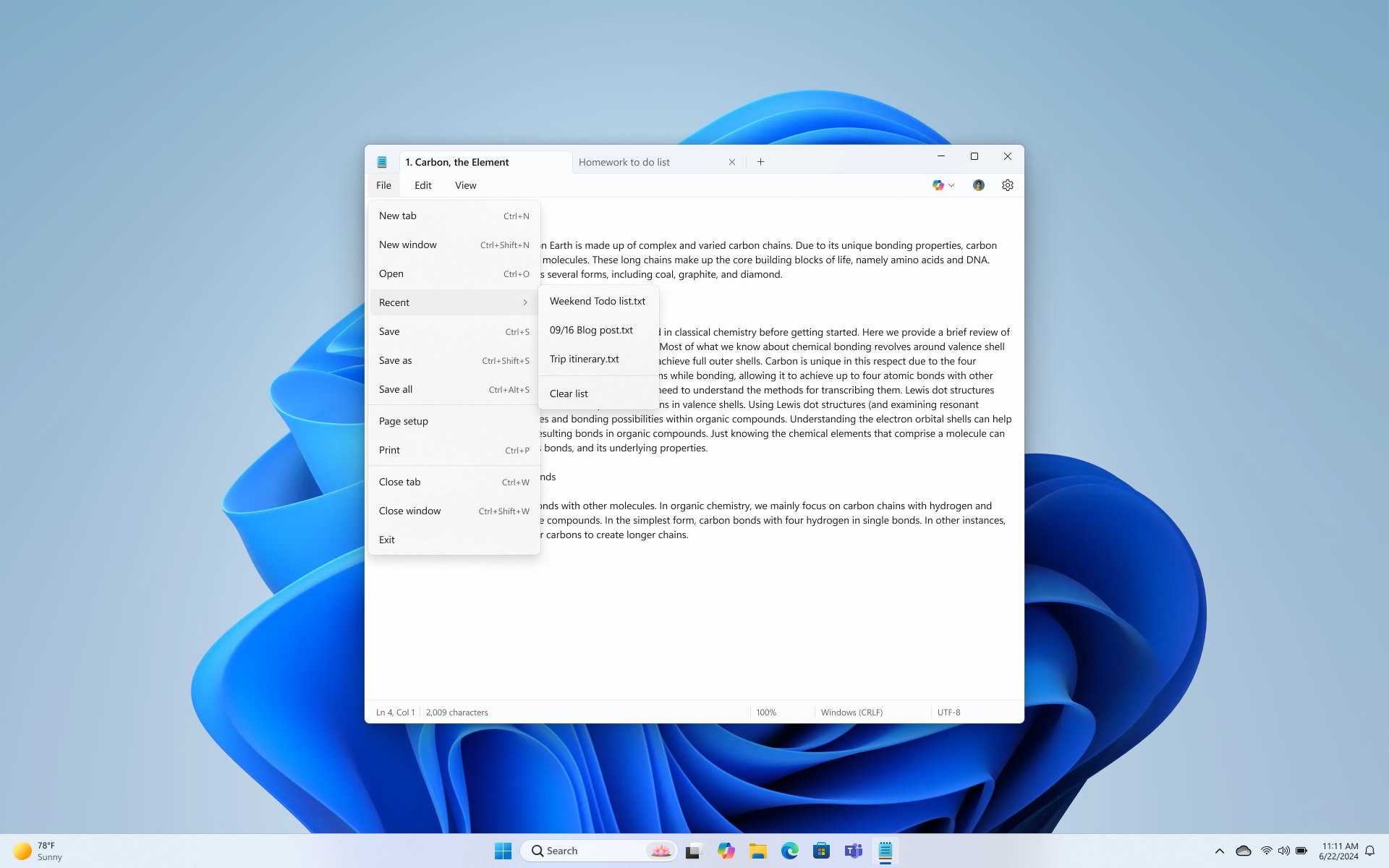Click the color theme circle icon in toolbar

[x=938, y=185]
